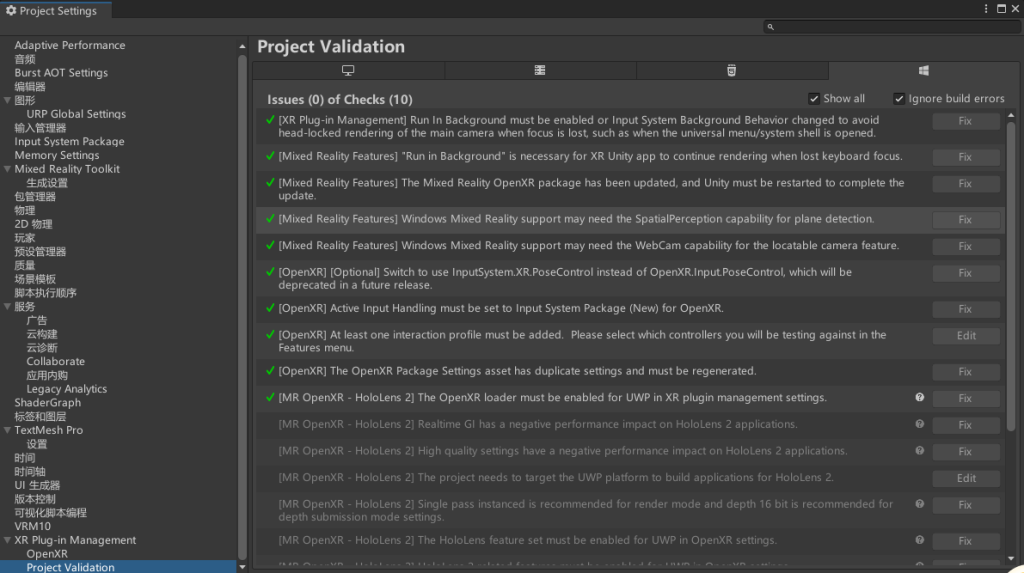Collapse the 服务 tree group
The width and height of the screenshot is (1024, 573).
[x=7, y=306]
